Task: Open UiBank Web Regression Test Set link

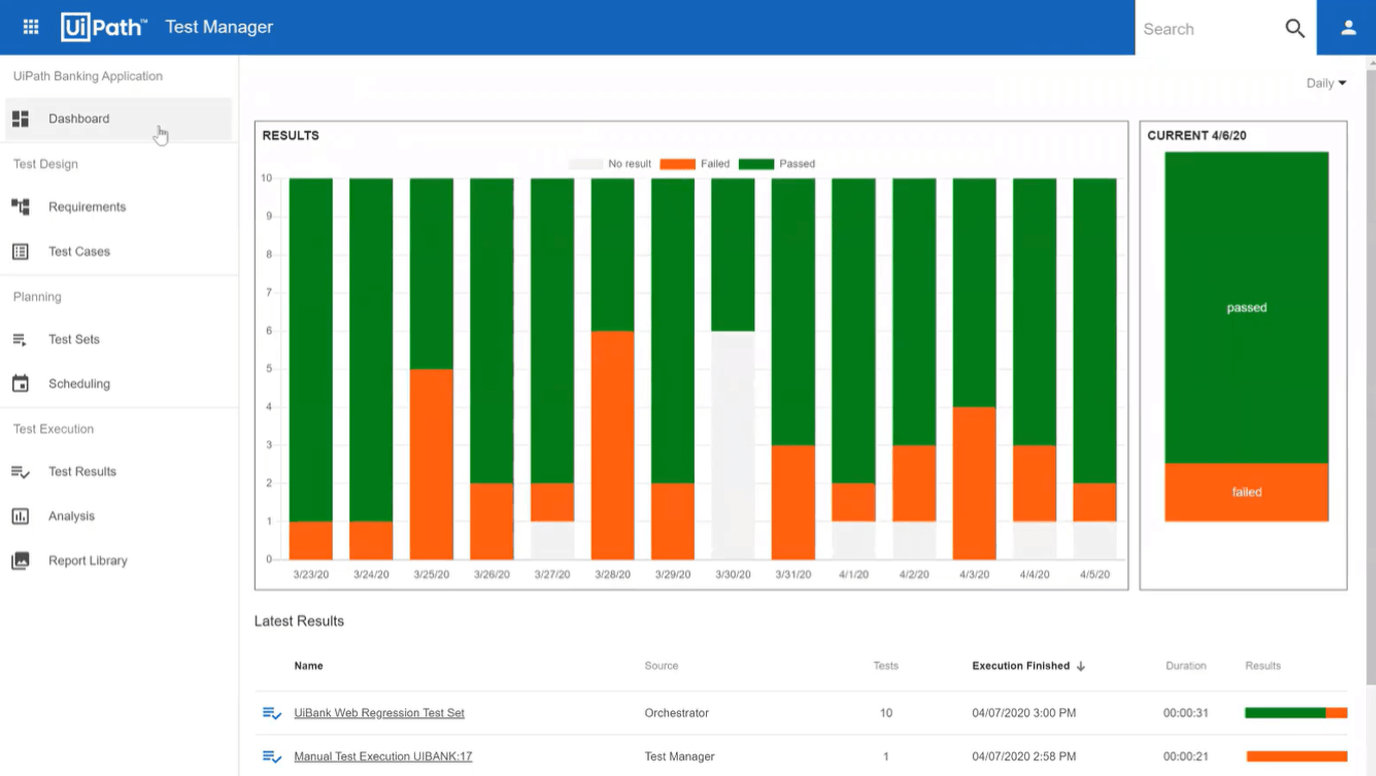Action: [x=379, y=713]
